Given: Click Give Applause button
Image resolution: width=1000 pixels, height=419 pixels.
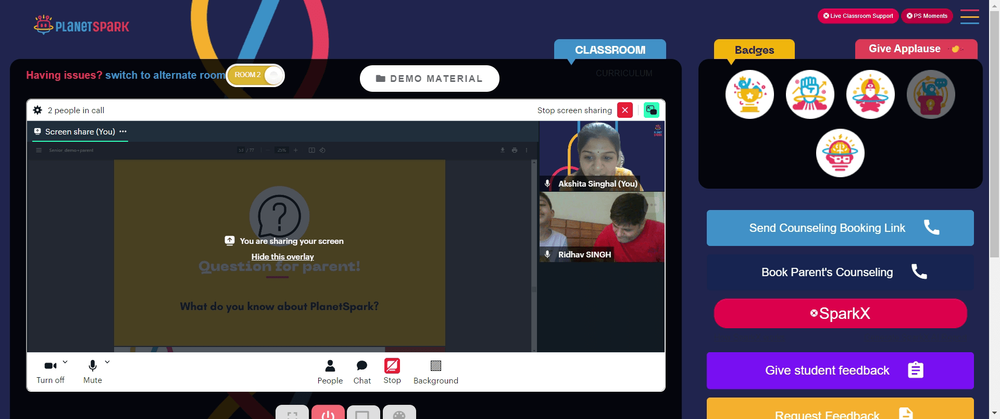Looking at the screenshot, I should (x=916, y=49).
